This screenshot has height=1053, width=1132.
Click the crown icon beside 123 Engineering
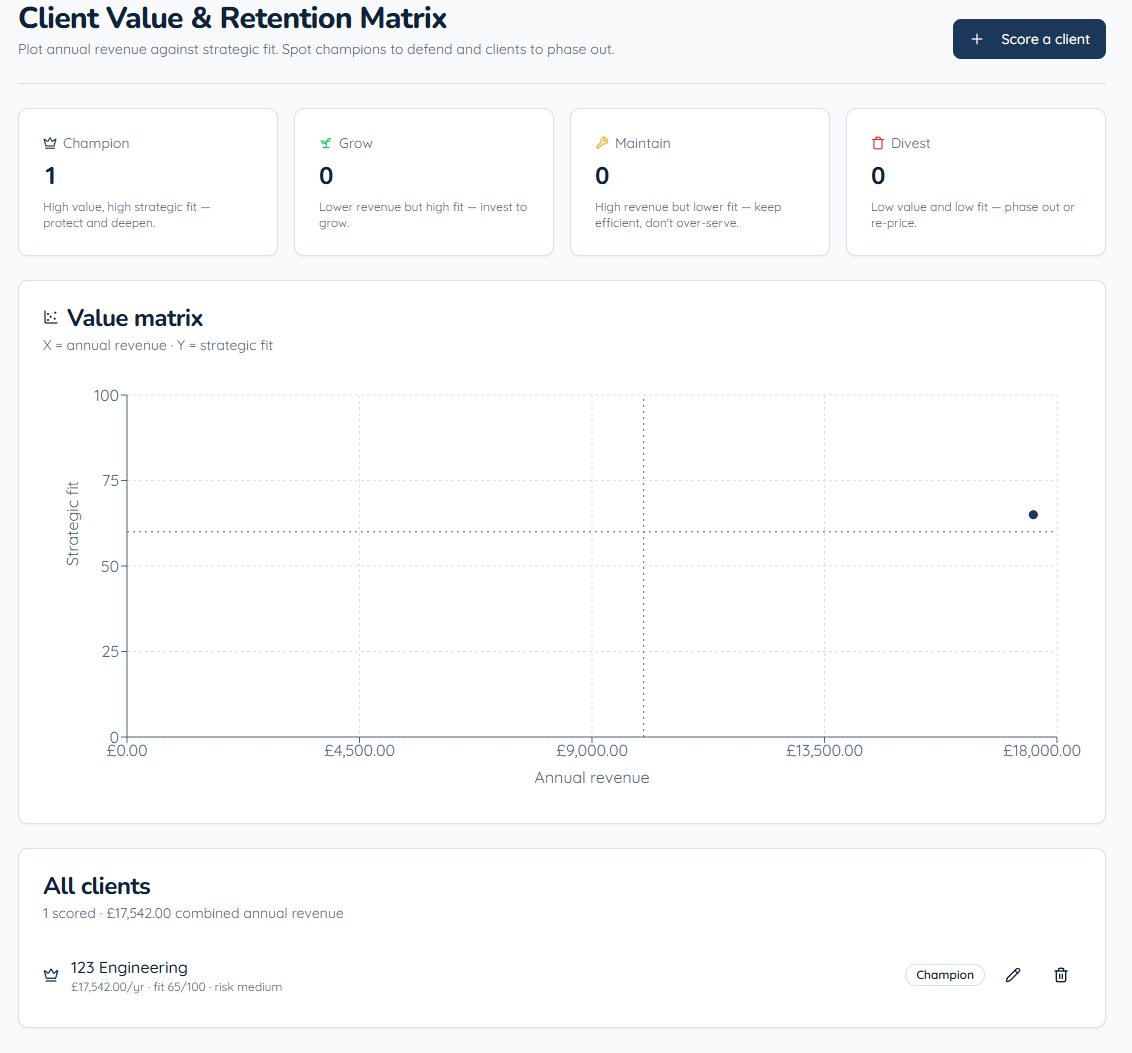point(51,975)
